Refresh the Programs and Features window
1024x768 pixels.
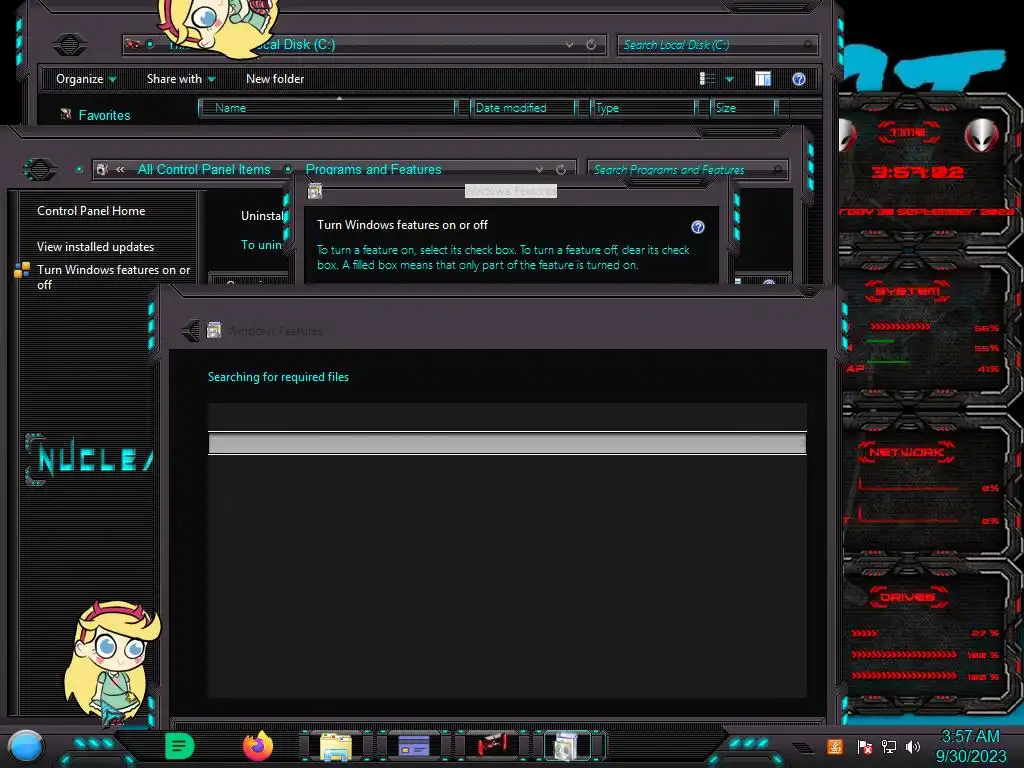click(561, 170)
